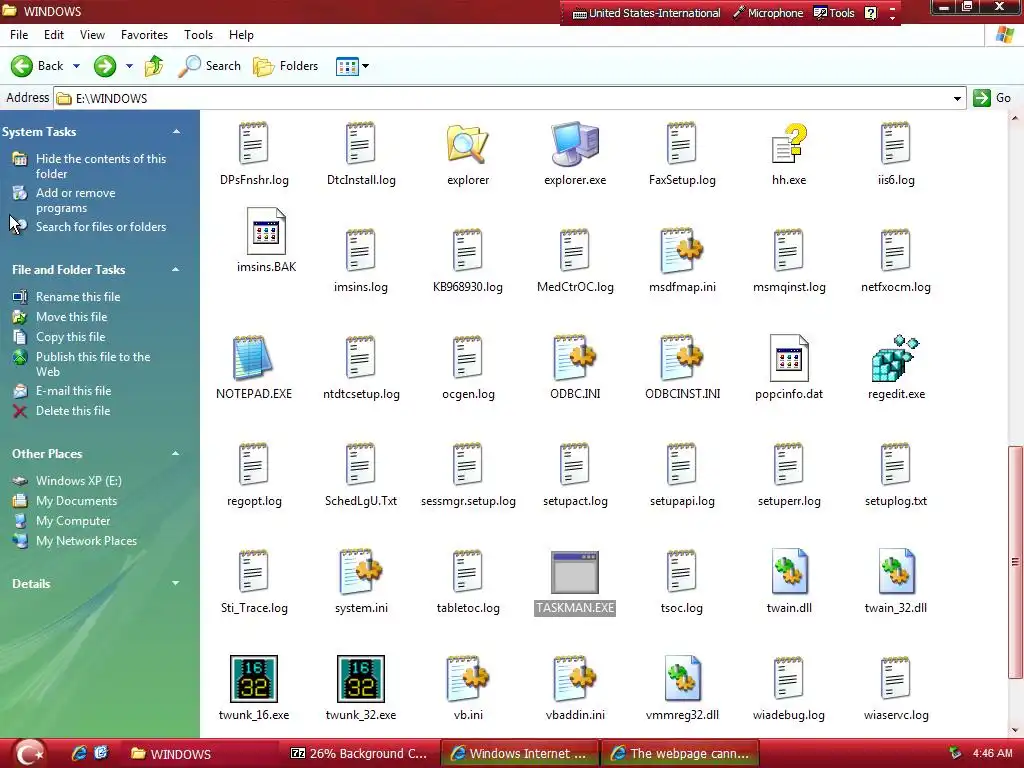Select the system.ini settings file icon
Image resolution: width=1024 pixels, height=768 pixels.
click(360, 572)
